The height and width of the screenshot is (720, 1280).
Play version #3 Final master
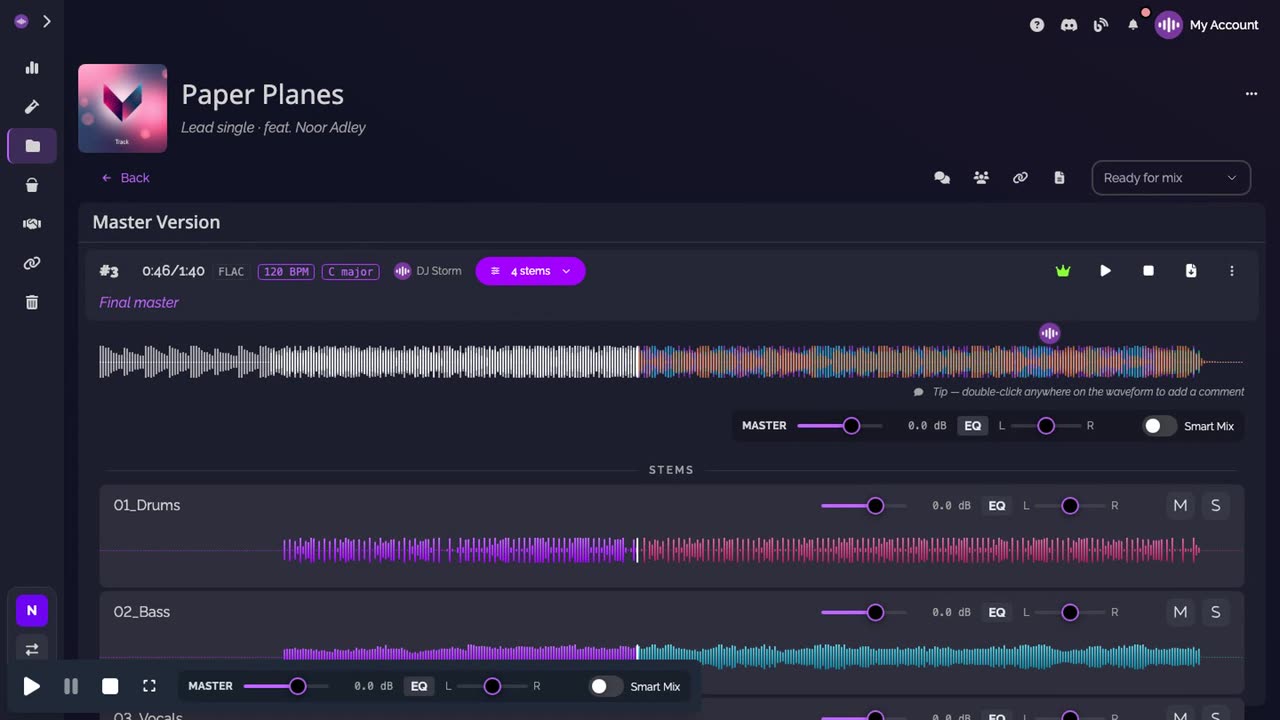coord(1105,271)
